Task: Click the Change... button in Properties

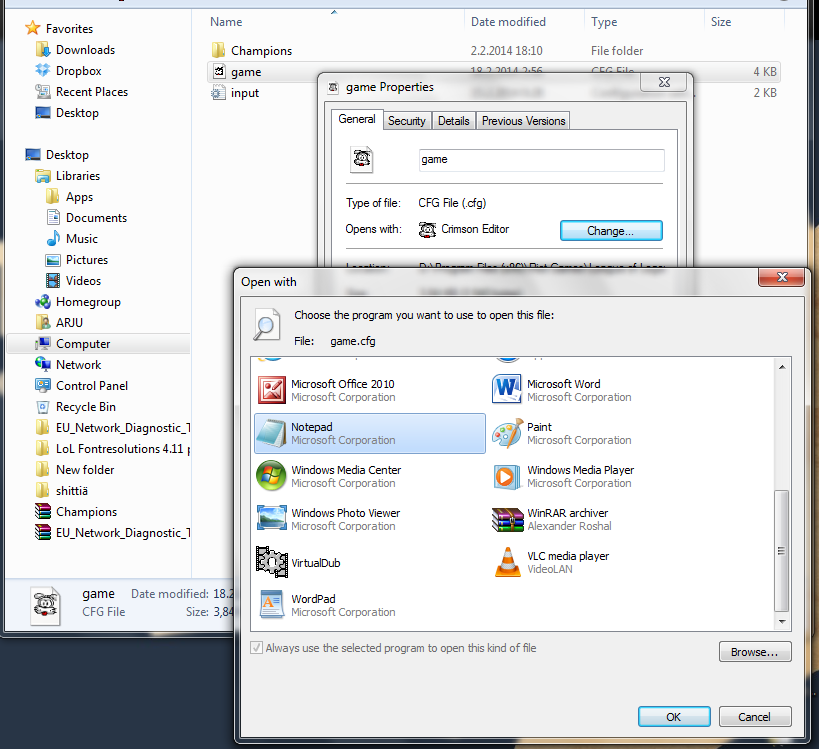Action: [611, 231]
